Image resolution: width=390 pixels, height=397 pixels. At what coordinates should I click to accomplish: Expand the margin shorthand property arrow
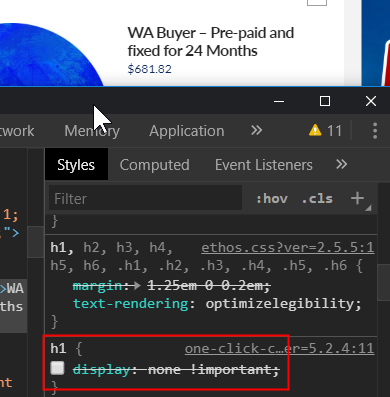(x=137, y=286)
